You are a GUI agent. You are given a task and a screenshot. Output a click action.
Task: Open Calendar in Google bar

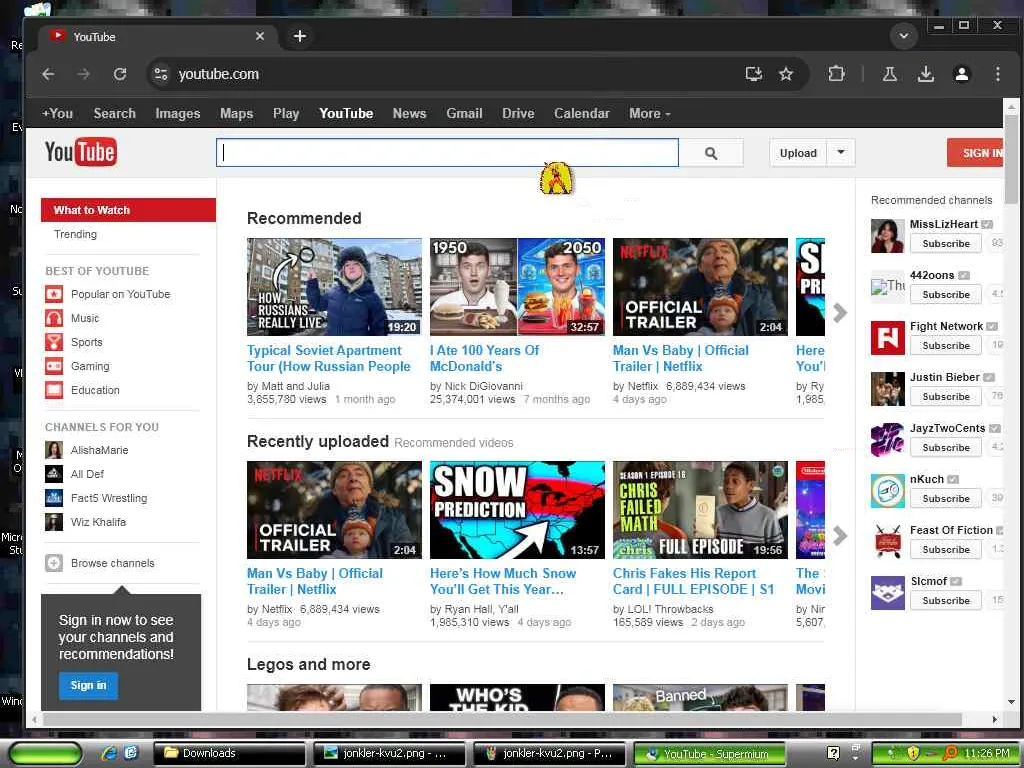(581, 114)
